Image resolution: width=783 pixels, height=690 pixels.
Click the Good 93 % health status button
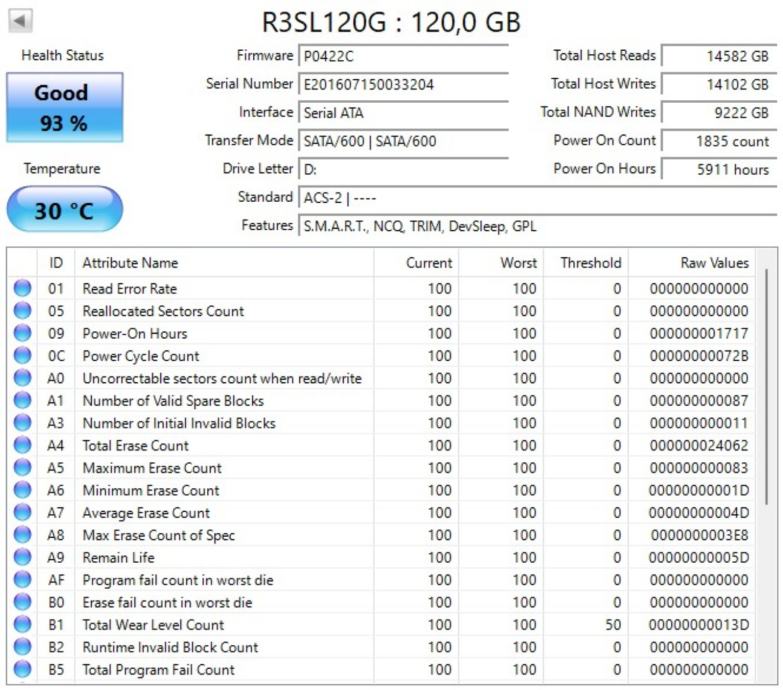(64, 107)
